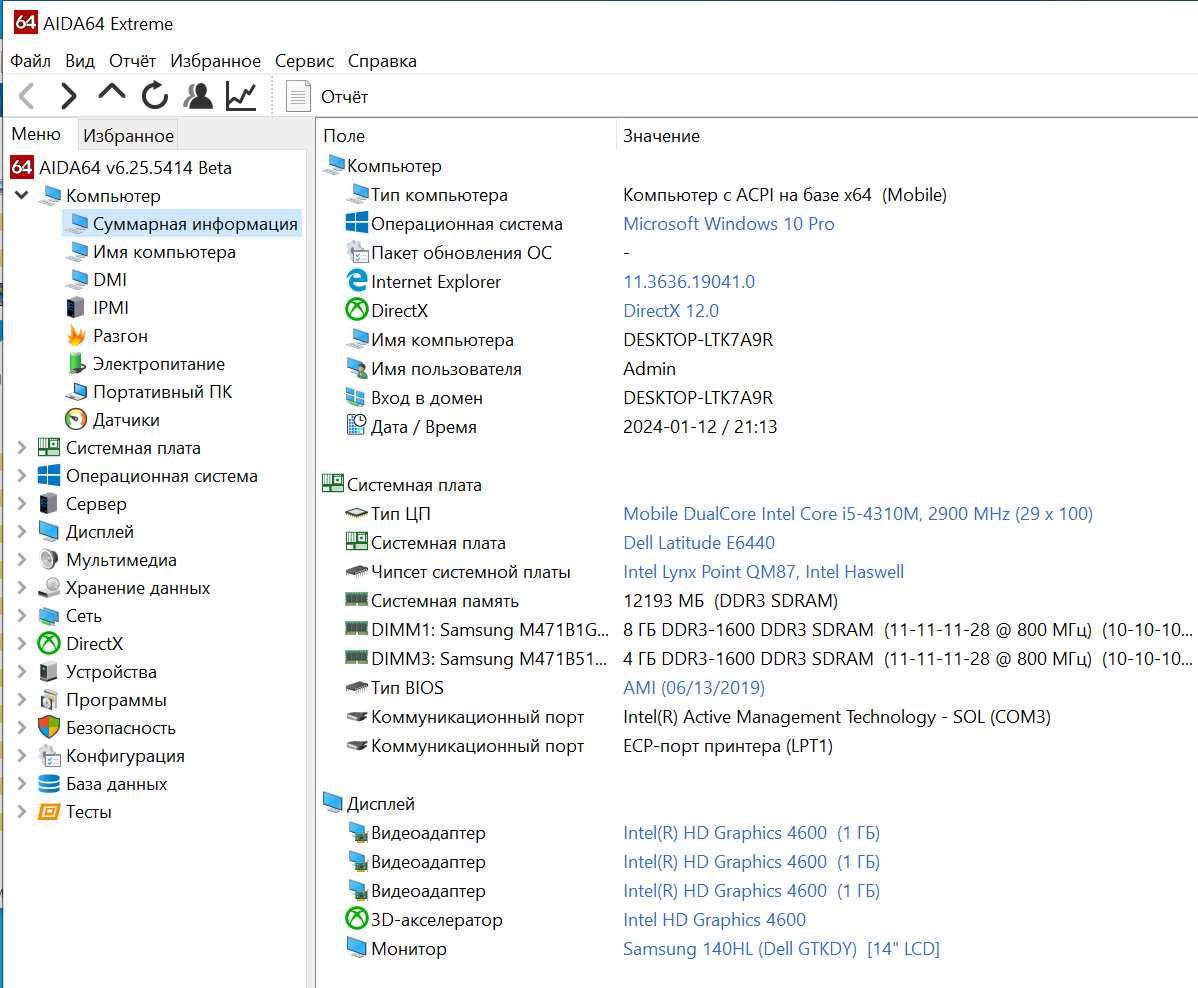Expand the Безопасность tree node
The width and height of the screenshot is (1198, 988).
pyautogui.click(x=21, y=727)
